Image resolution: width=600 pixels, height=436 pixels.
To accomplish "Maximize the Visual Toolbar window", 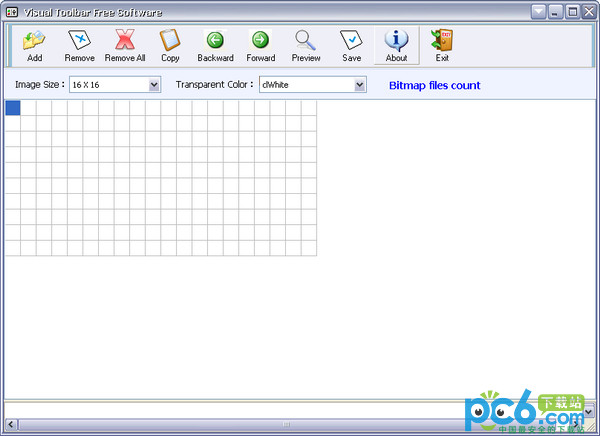I will click(573, 12).
